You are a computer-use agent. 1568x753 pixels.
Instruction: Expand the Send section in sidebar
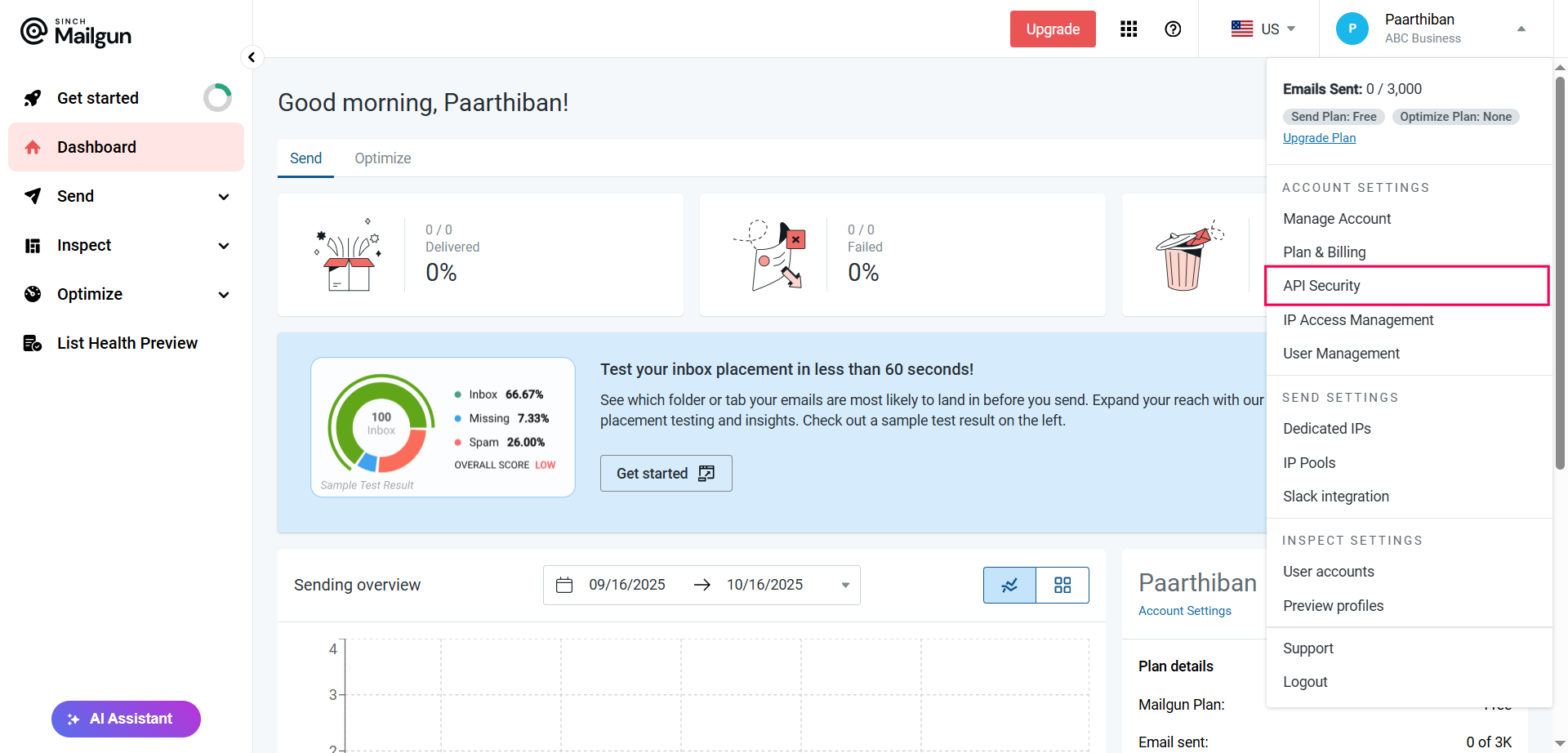tap(223, 197)
